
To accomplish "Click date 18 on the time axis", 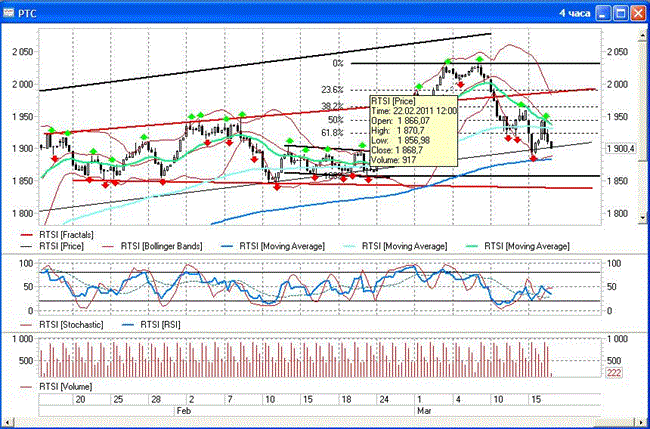I will (x=346, y=400).
